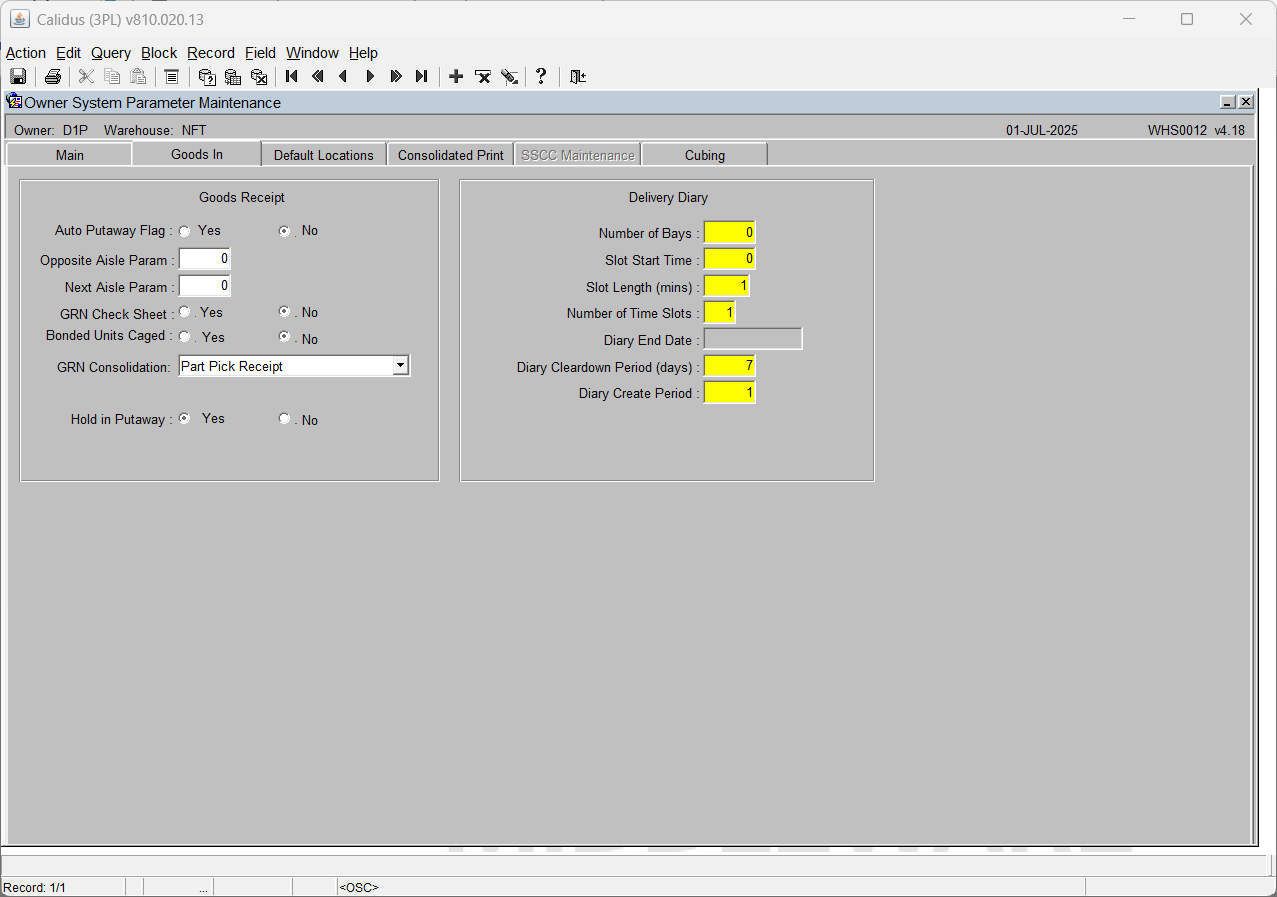Choose No for Bonded Units Caged
Screen dimensions: 1277x897
(285, 337)
